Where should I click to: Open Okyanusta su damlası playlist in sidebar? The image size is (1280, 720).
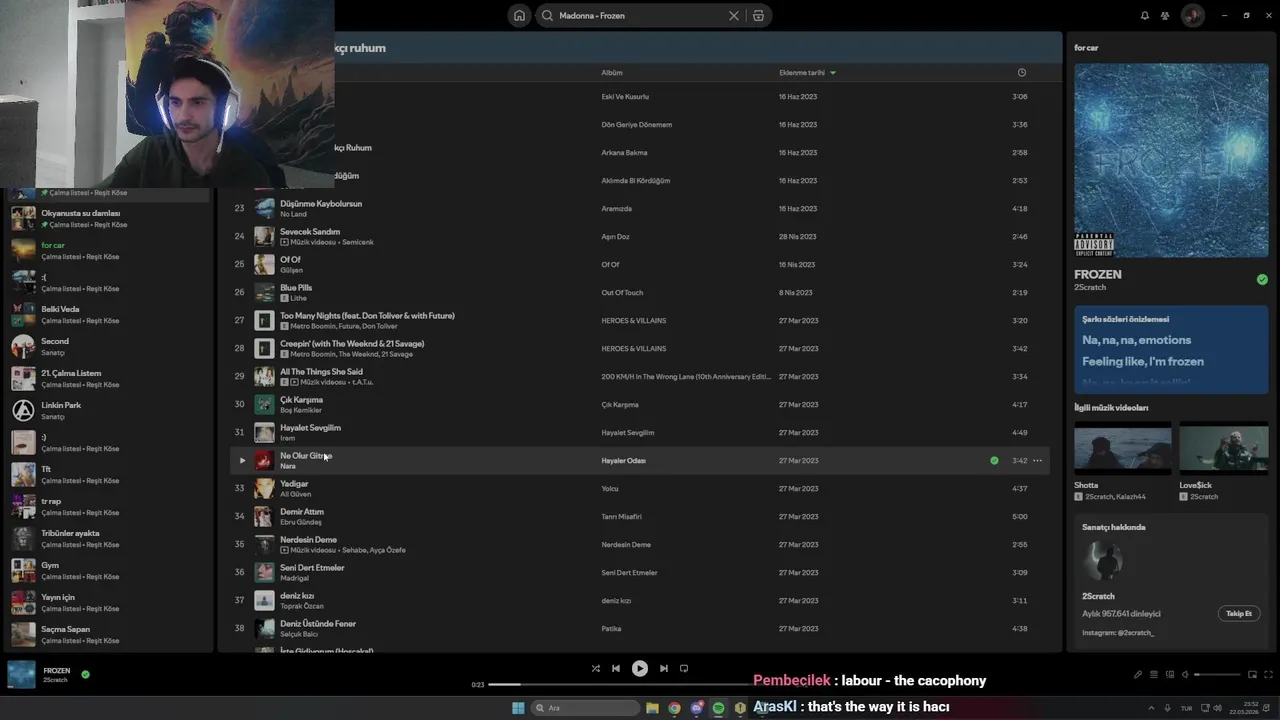pyautogui.click(x=108, y=218)
